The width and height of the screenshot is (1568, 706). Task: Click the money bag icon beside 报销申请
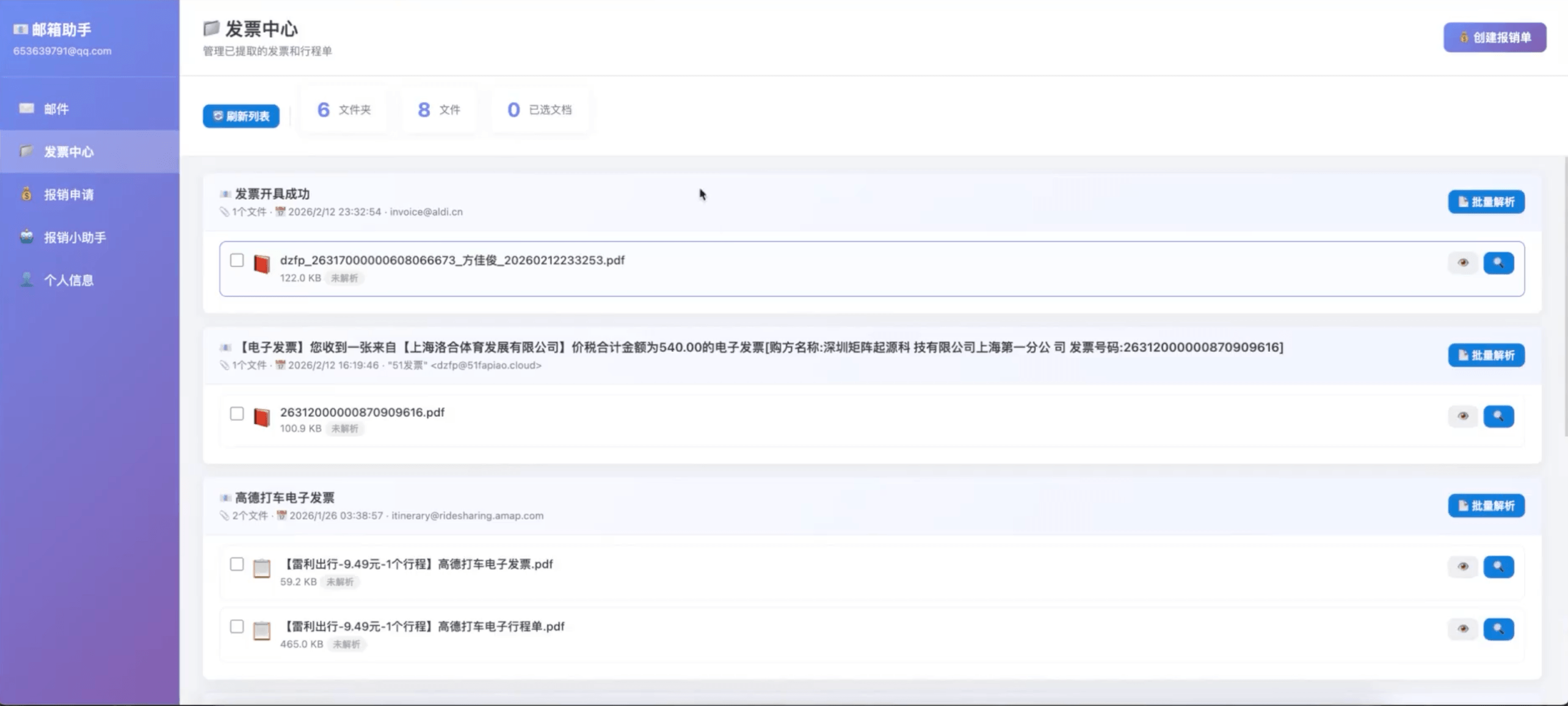point(26,194)
